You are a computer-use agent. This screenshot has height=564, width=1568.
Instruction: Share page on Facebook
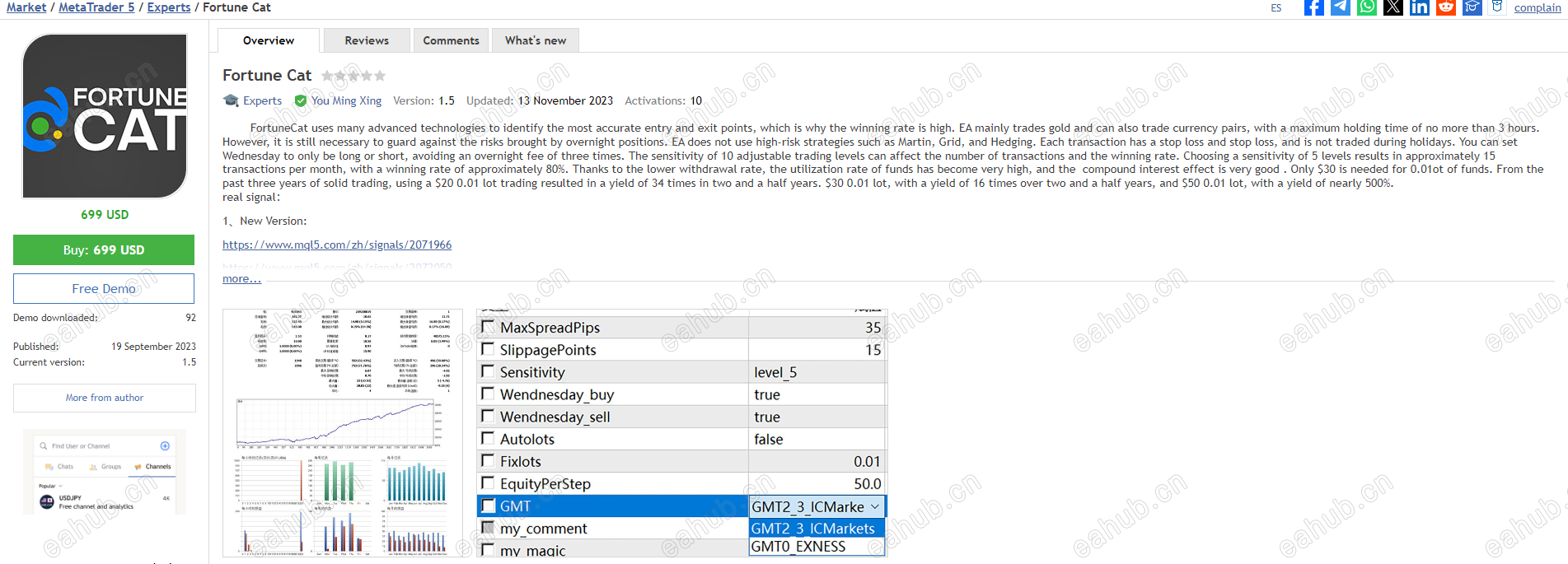click(1314, 7)
